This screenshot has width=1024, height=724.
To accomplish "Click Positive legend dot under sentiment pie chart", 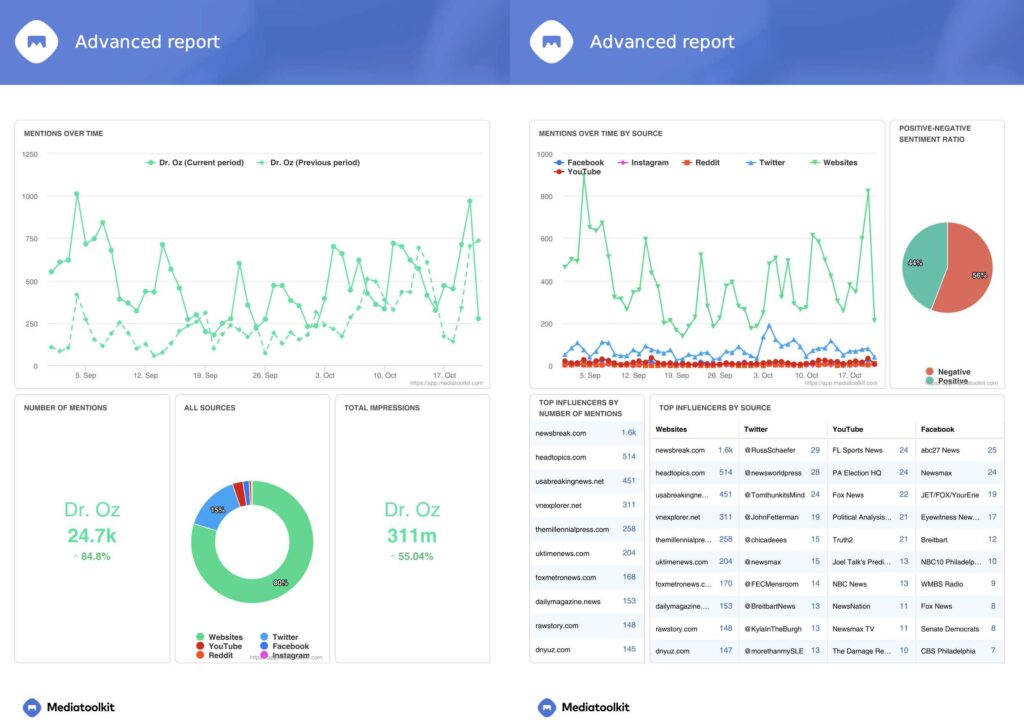I will (929, 381).
